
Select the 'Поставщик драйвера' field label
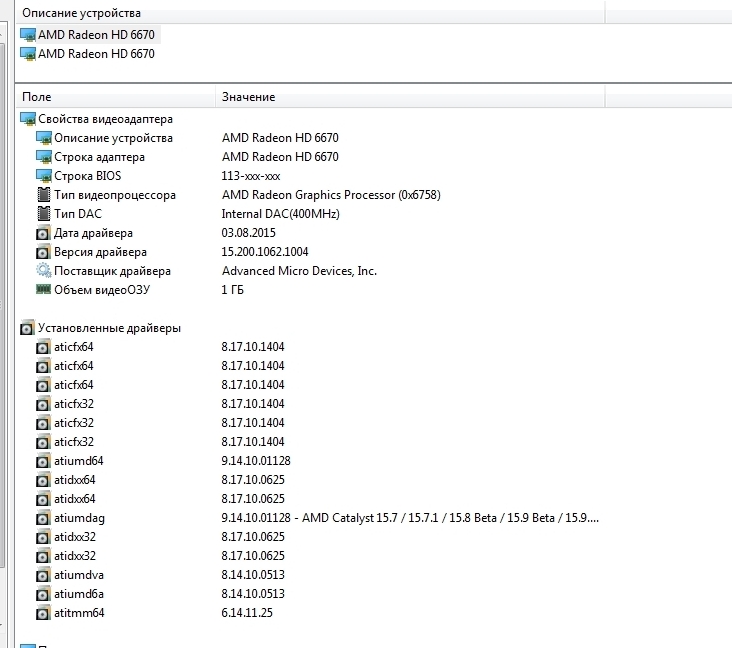[112, 271]
